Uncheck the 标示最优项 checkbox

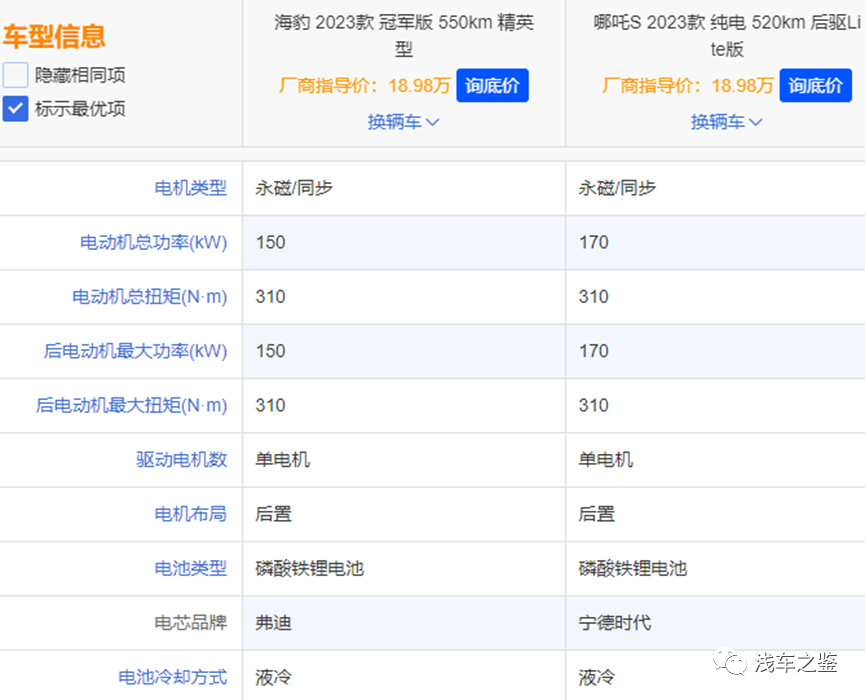15,109
